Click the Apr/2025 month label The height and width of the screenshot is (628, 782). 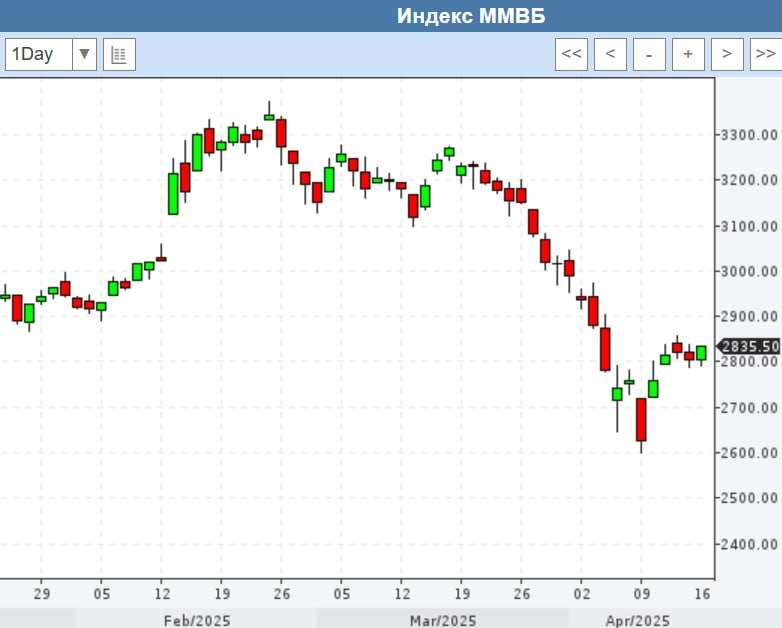click(637, 621)
